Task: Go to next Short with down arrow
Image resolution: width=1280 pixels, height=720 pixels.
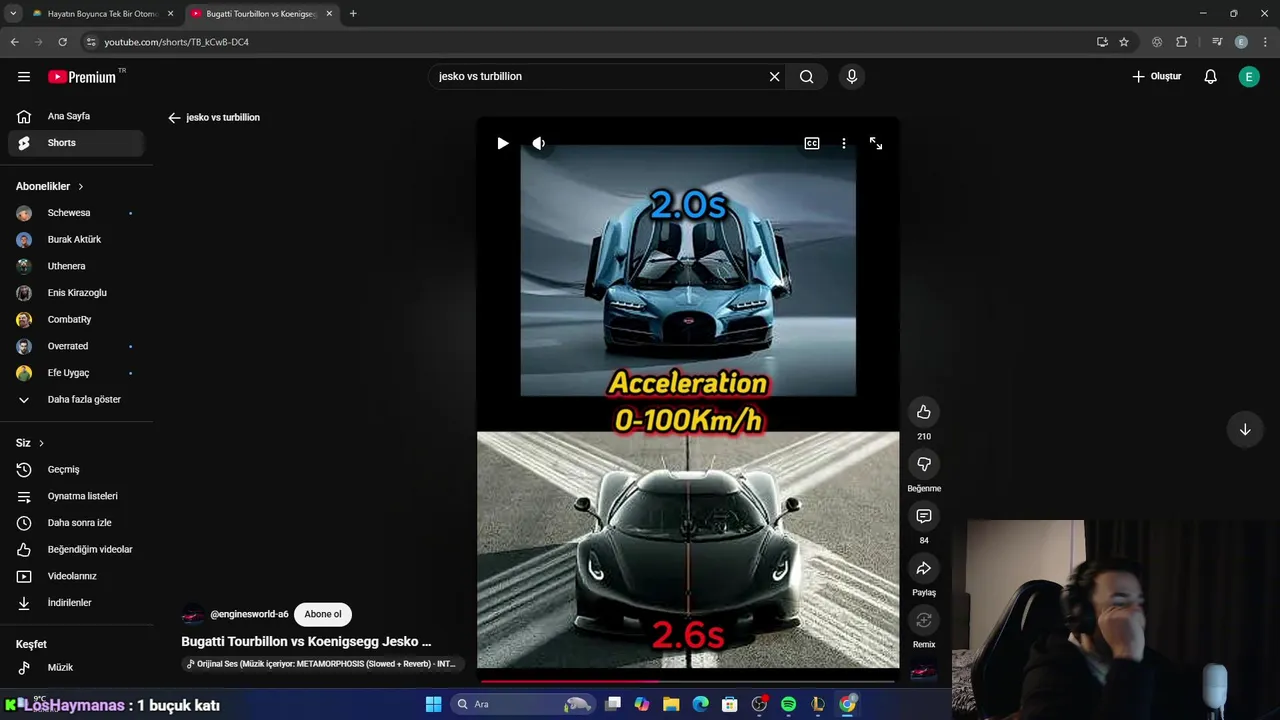Action: 1245,430
